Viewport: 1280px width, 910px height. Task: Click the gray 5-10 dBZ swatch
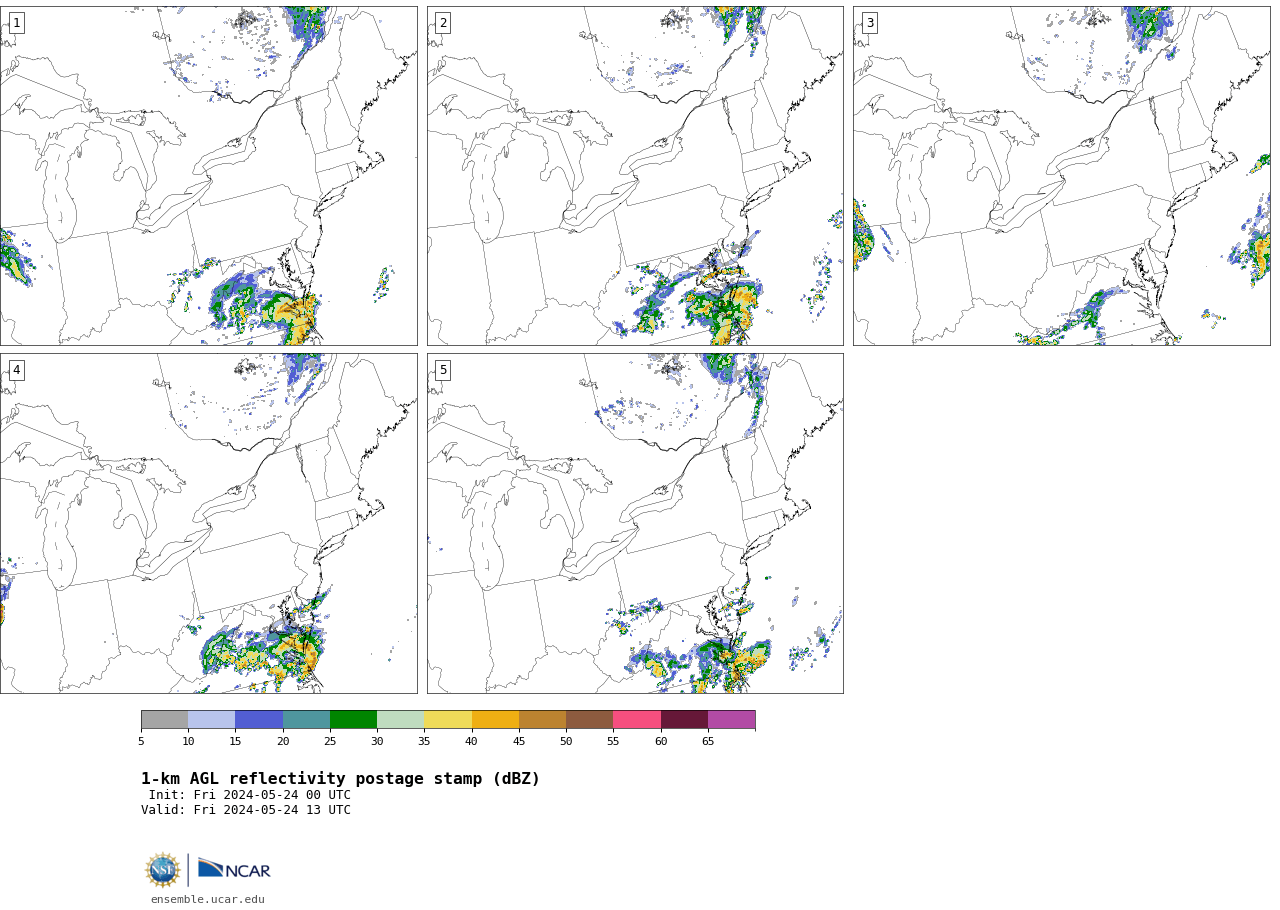pos(164,720)
